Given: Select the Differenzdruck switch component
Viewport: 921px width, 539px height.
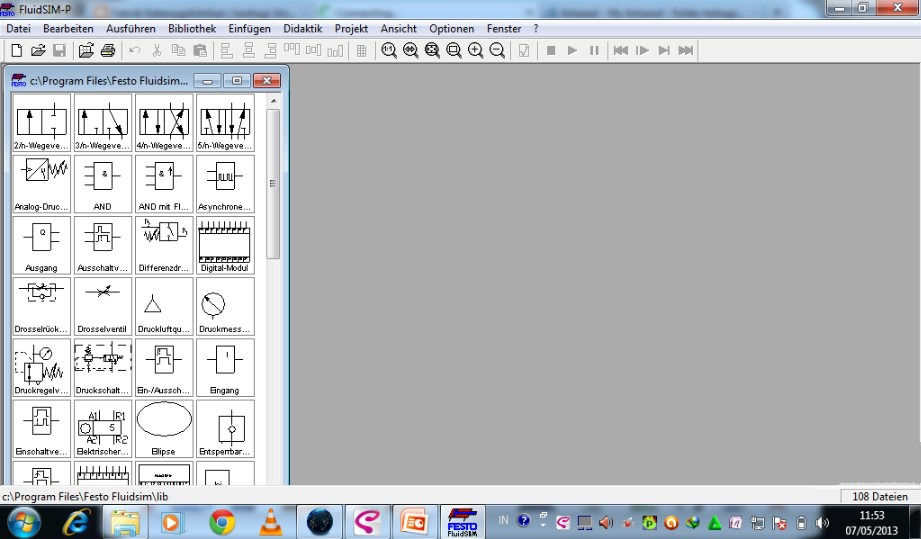Looking at the screenshot, I should pos(164,245).
